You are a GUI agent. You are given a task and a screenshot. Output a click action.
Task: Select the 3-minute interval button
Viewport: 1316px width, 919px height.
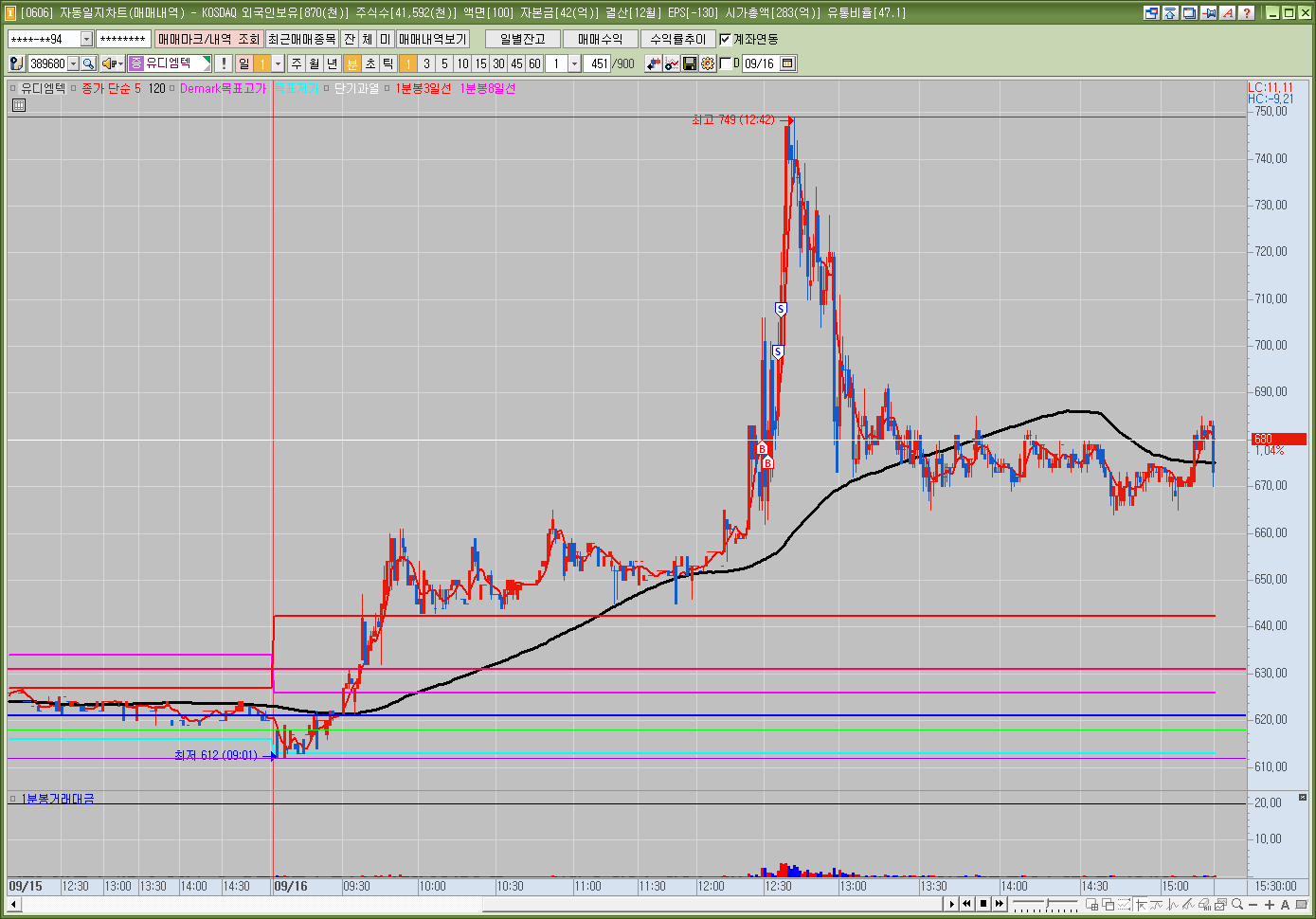[426, 63]
